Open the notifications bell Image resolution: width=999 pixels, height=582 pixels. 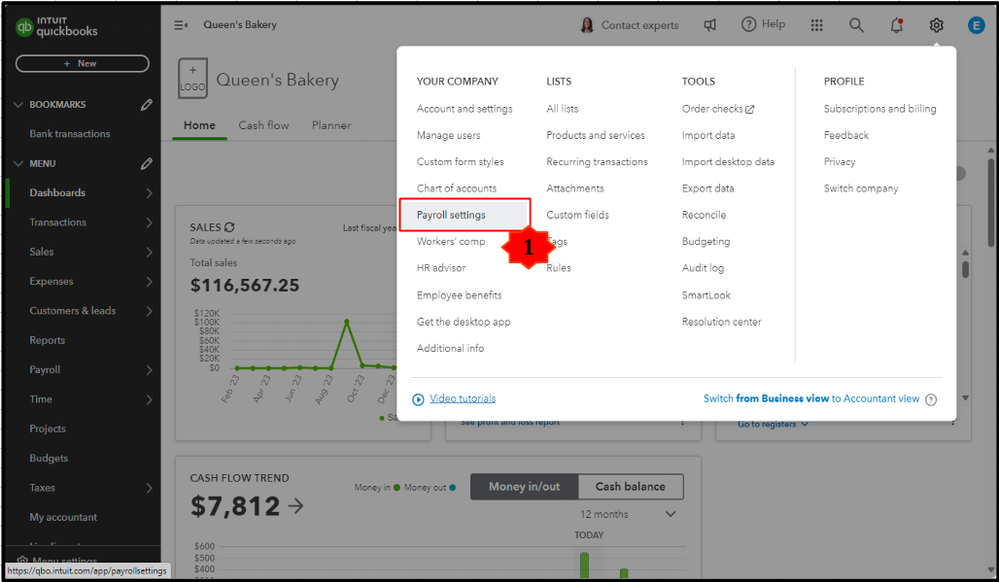point(896,25)
